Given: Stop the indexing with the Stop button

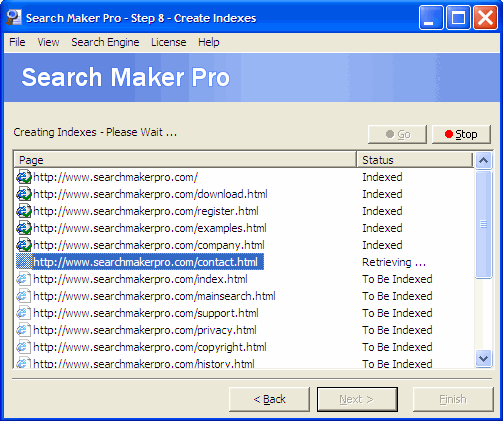Looking at the screenshot, I should point(461,134).
